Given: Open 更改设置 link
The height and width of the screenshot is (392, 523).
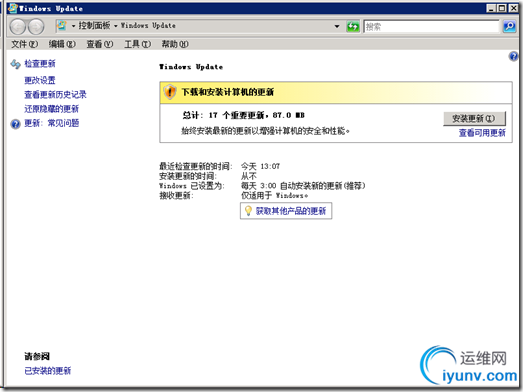Looking at the screenshot, I should point(40,80).
